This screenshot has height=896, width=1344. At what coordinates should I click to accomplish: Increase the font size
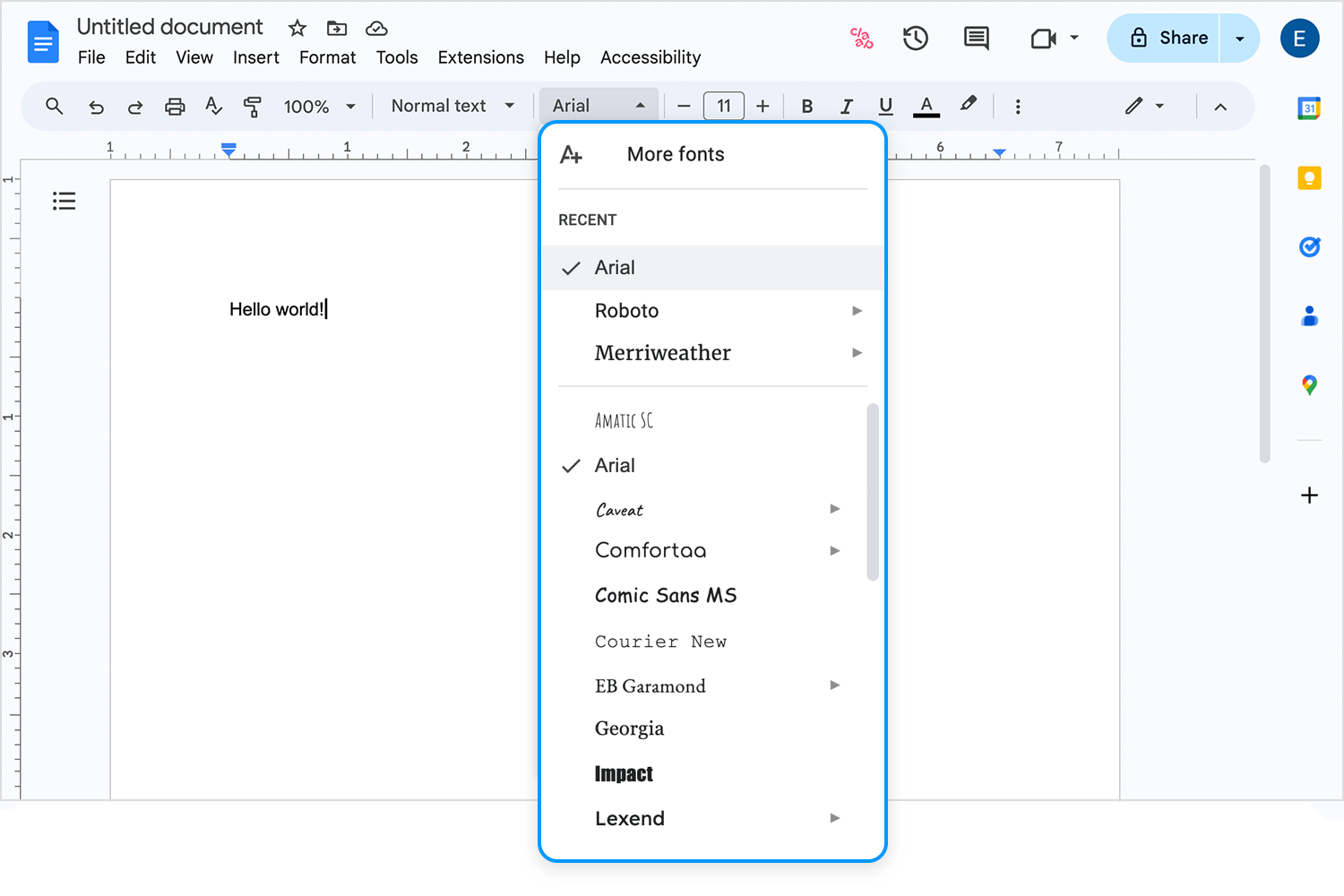[x=762, y=107]
